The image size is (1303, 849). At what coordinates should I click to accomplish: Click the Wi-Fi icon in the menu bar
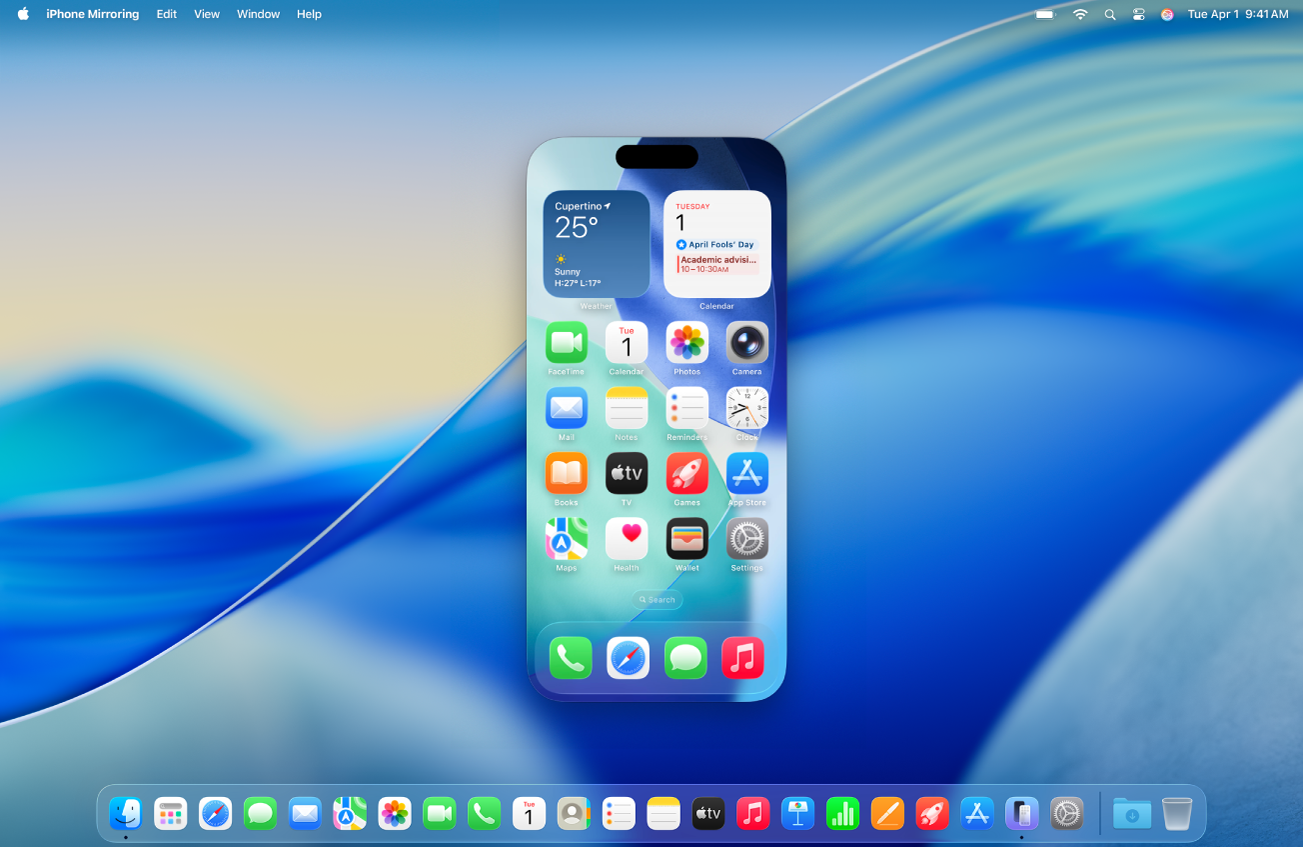point(1080,14)
